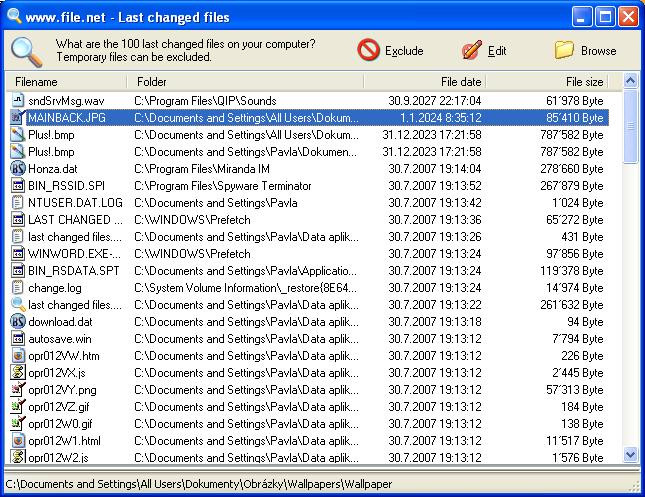The image size is (645, 497).
Task: Click the script icon of opr012VX.js
Action: coord(18,372)
